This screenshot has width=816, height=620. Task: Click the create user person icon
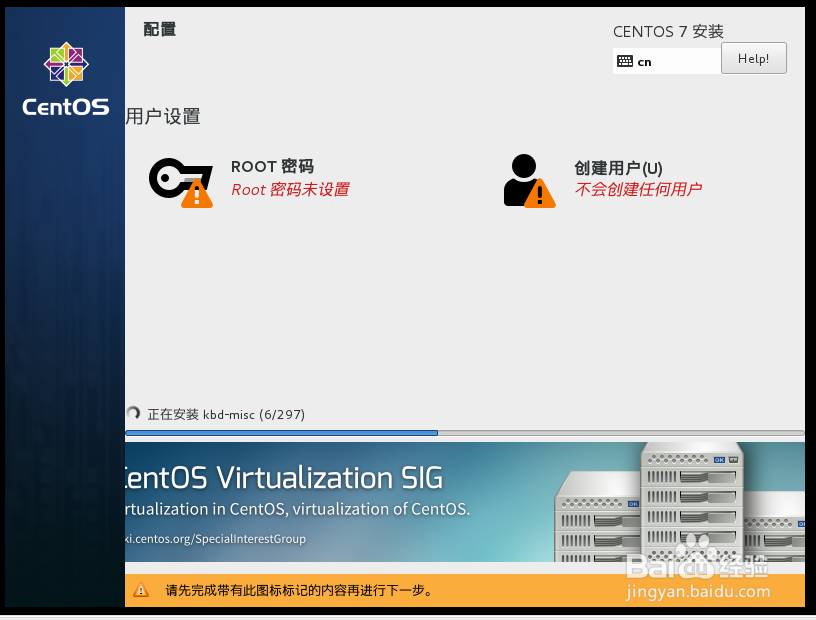(x=522, y=176)
